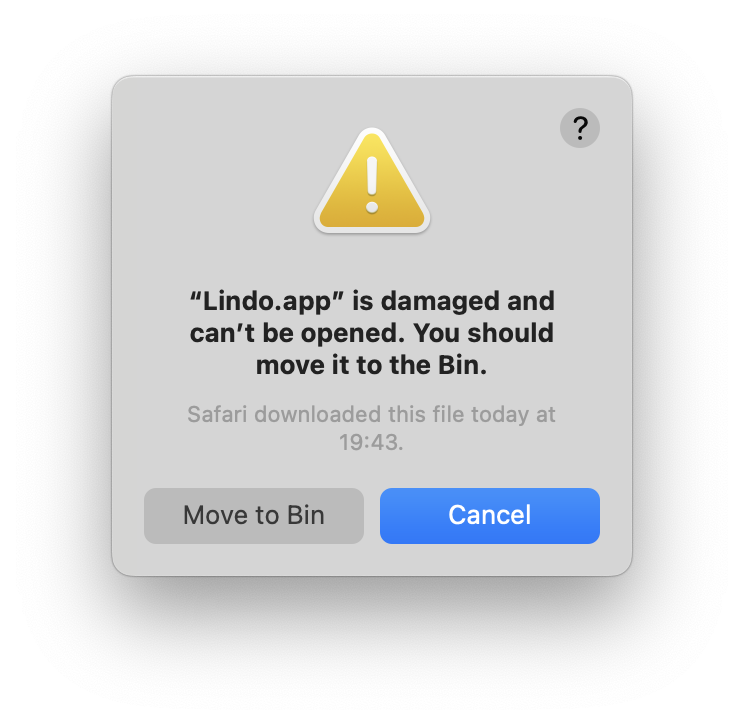Click the word "opened" in the heading

[x=353, y=334]
